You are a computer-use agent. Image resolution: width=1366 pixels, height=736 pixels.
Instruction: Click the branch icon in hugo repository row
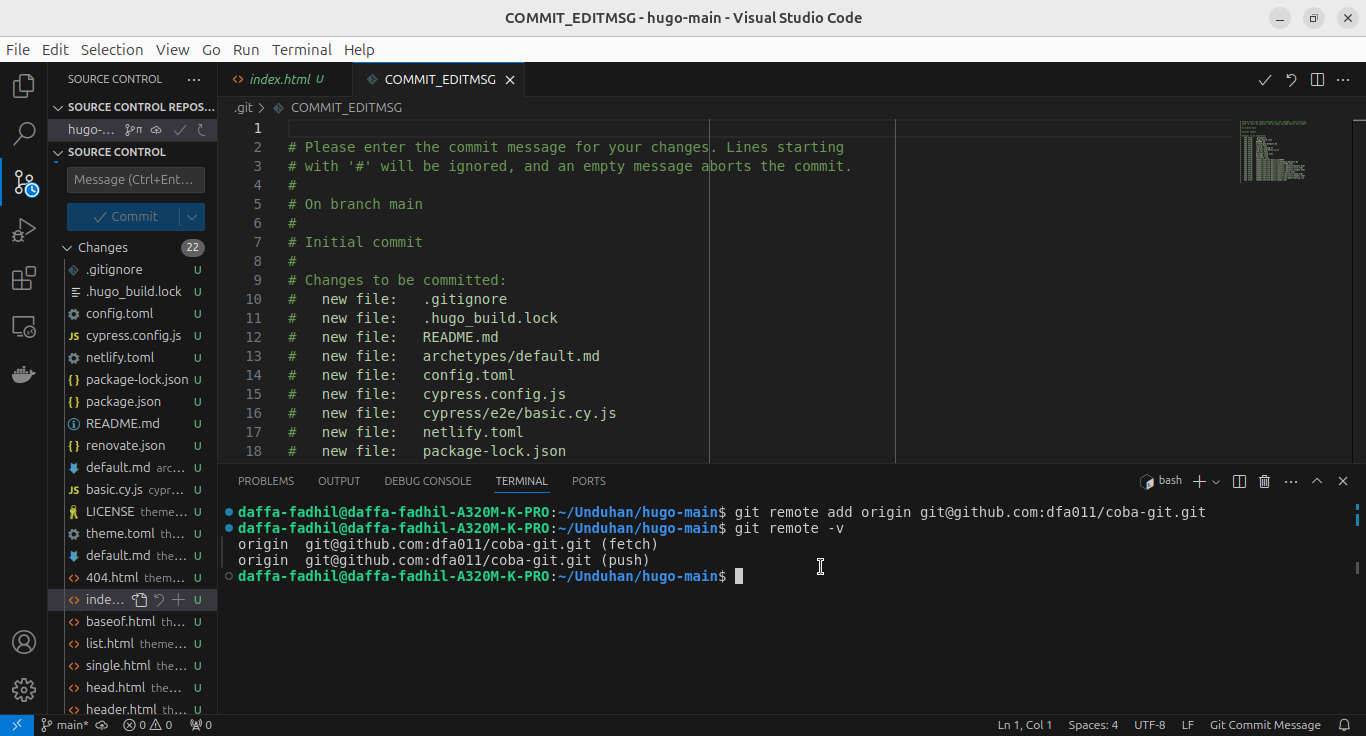coord(134,129)
